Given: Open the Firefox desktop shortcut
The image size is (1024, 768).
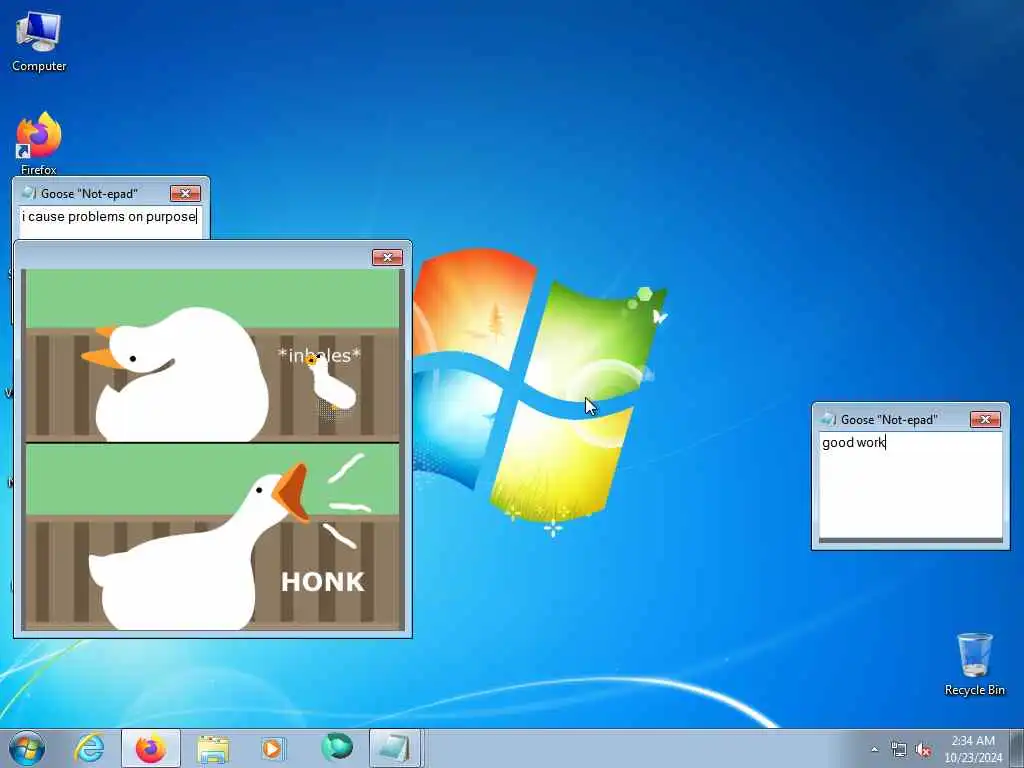Looking at the screenshot, I should pyautogui.click(x=39, y=142).
